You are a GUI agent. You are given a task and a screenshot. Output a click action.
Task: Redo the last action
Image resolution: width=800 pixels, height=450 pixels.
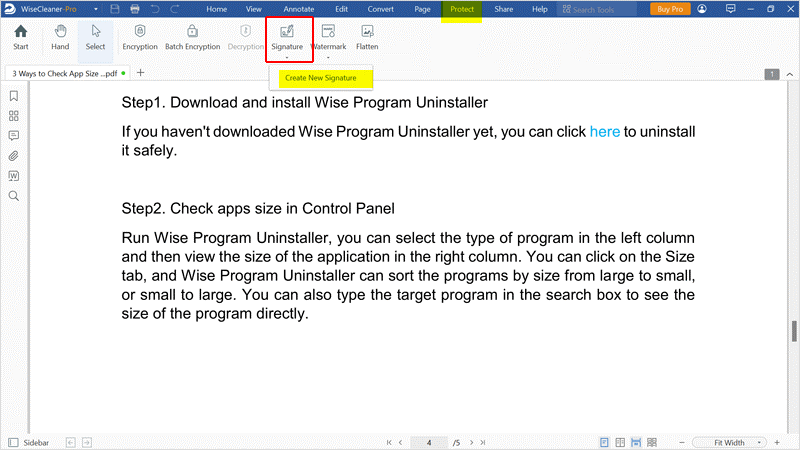[174, 9]
